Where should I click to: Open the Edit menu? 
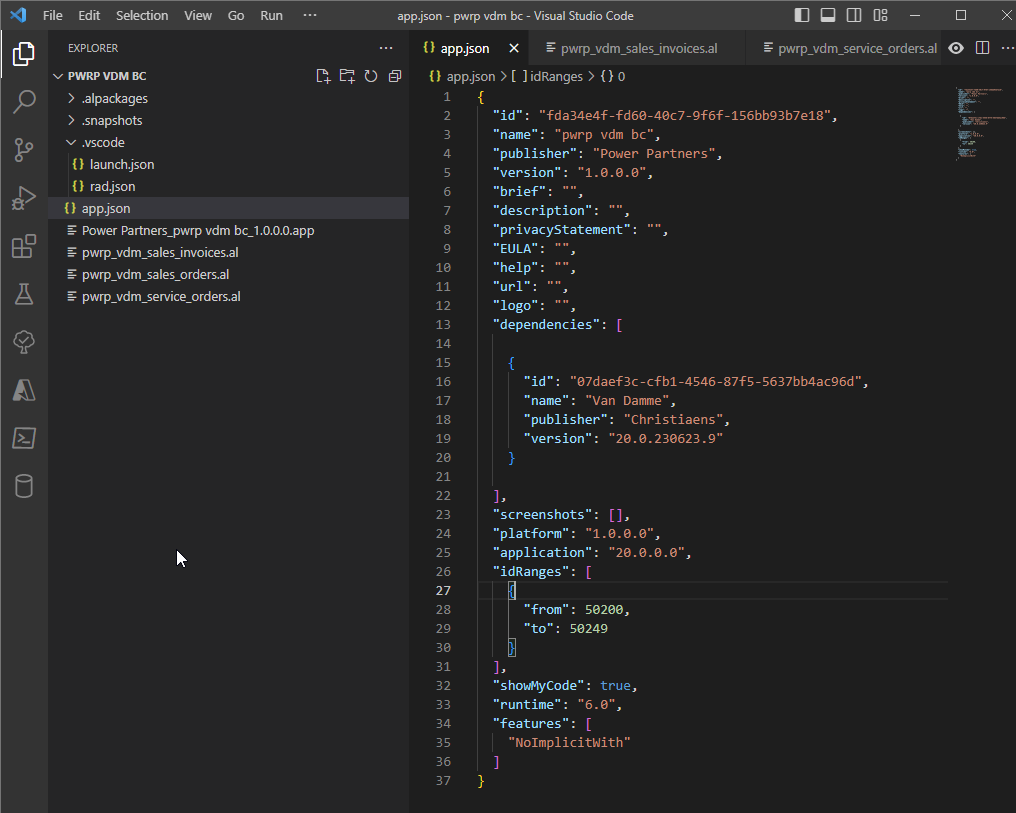point(89,16)
